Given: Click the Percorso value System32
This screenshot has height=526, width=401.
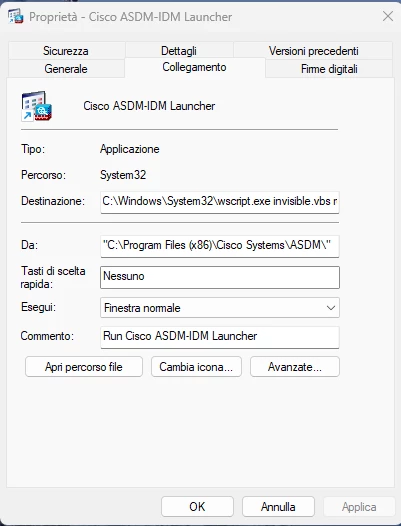Looking at the screenshot, I should click(x=123, y=175).
